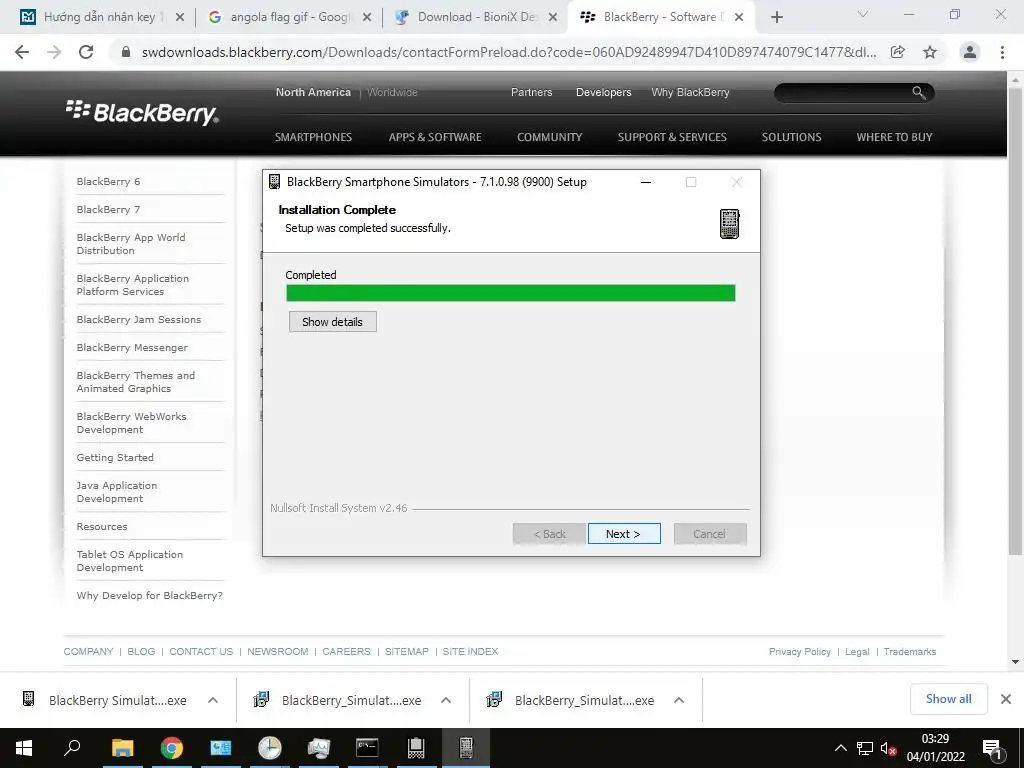Image resolution: width=1024 pixels, height=768 pixels.
Task: Open the Chrome profile avatar
Action: pos(970,52)
